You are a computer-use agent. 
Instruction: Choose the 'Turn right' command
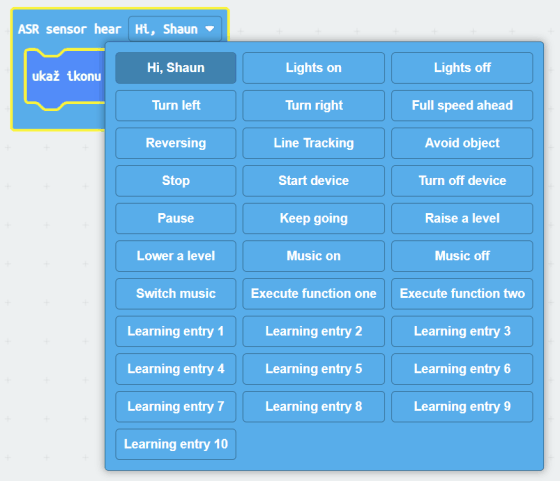314,105
